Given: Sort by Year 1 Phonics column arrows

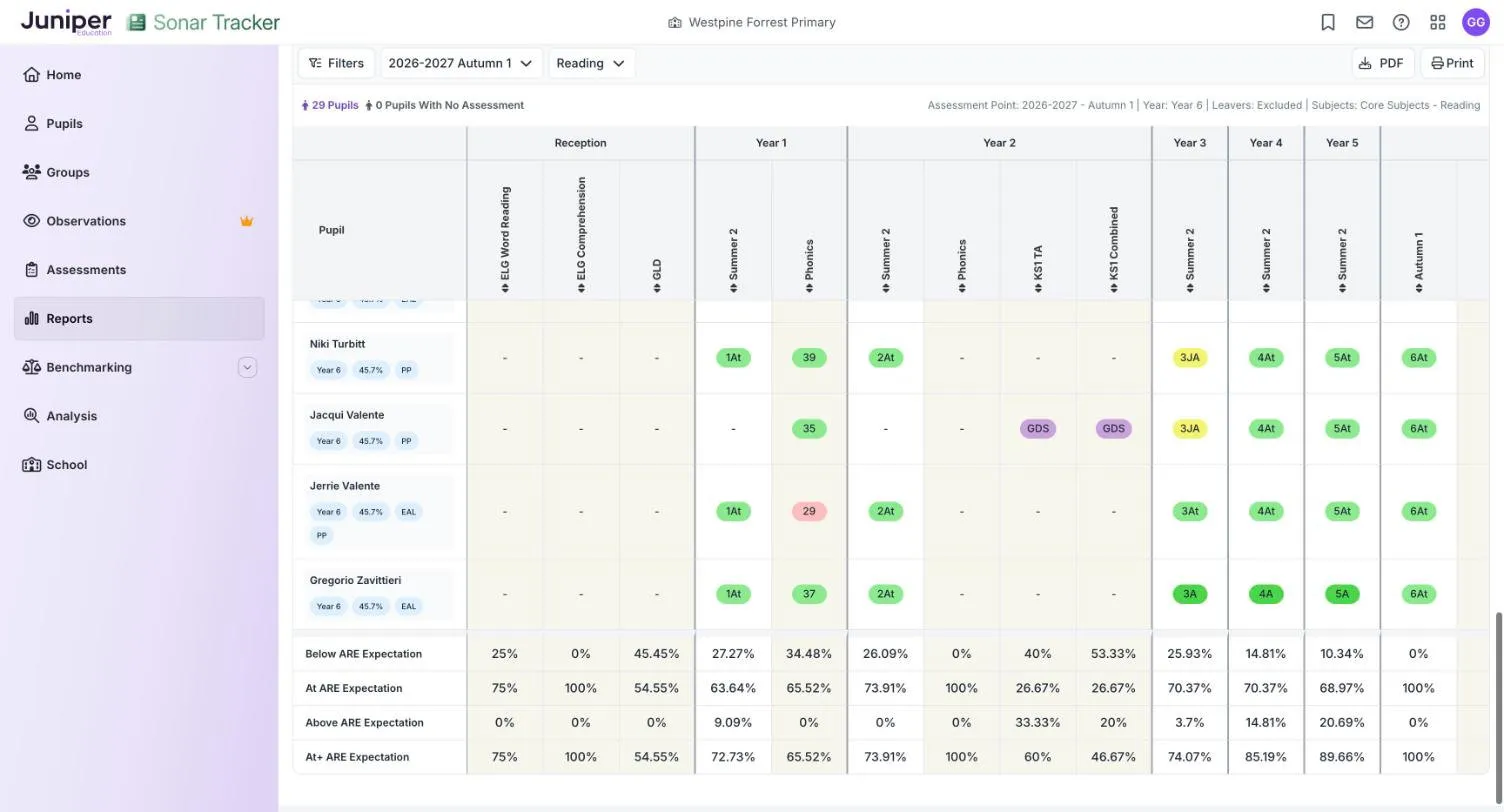Looking at the screenshot, I should tap(809, 288).
